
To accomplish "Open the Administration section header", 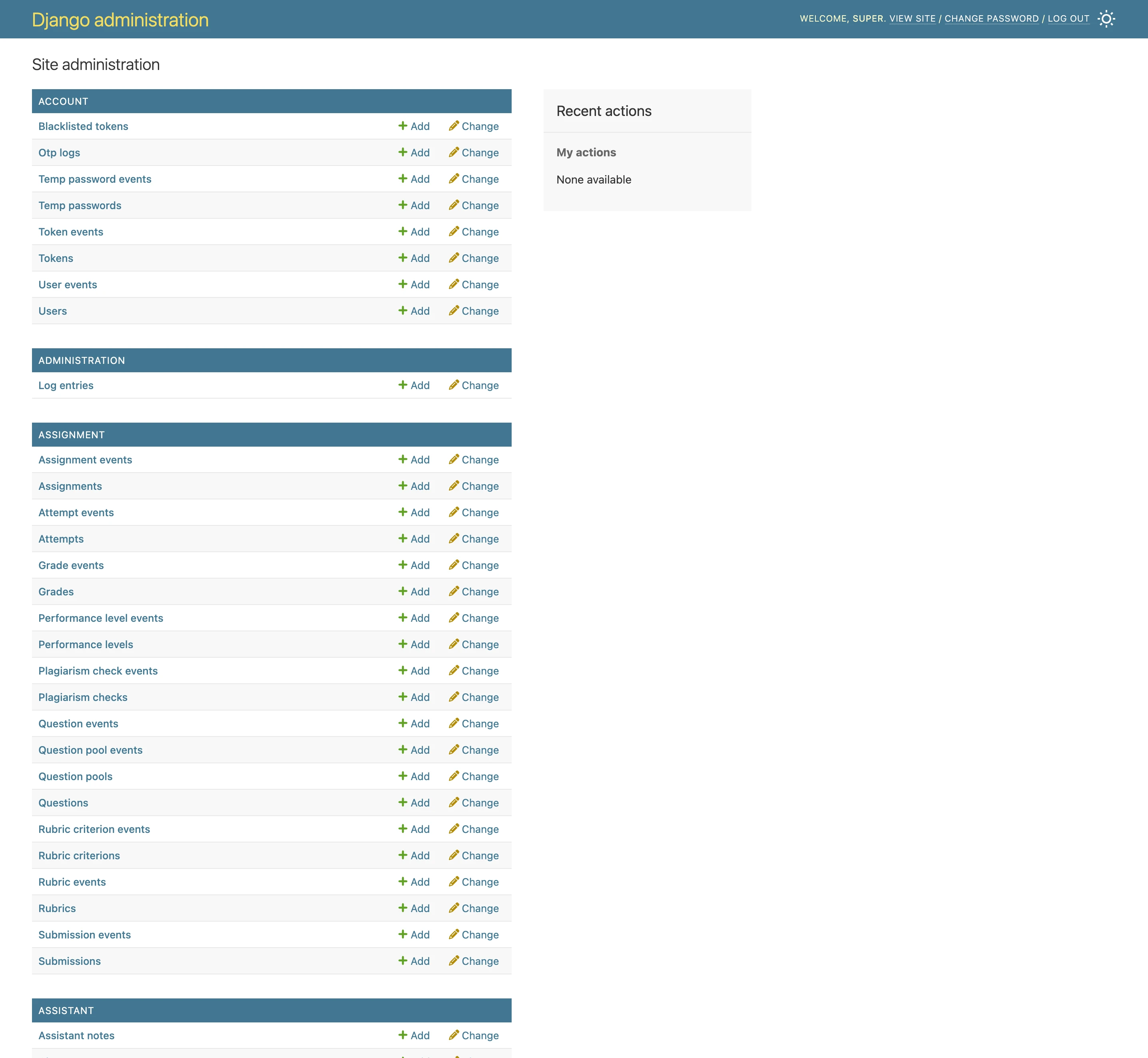I will tap(81, 360).
